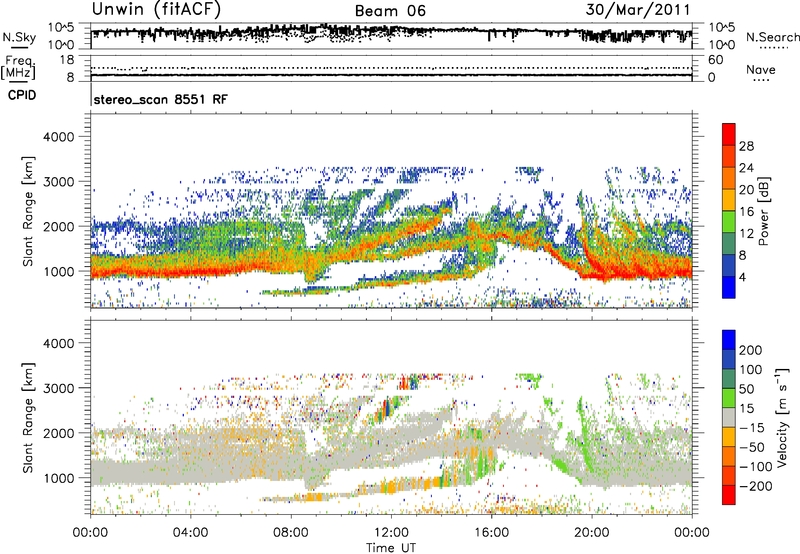Click the 'Unwin (fitACF)' title text
The image size is (800, 554).
click(156, 9)
